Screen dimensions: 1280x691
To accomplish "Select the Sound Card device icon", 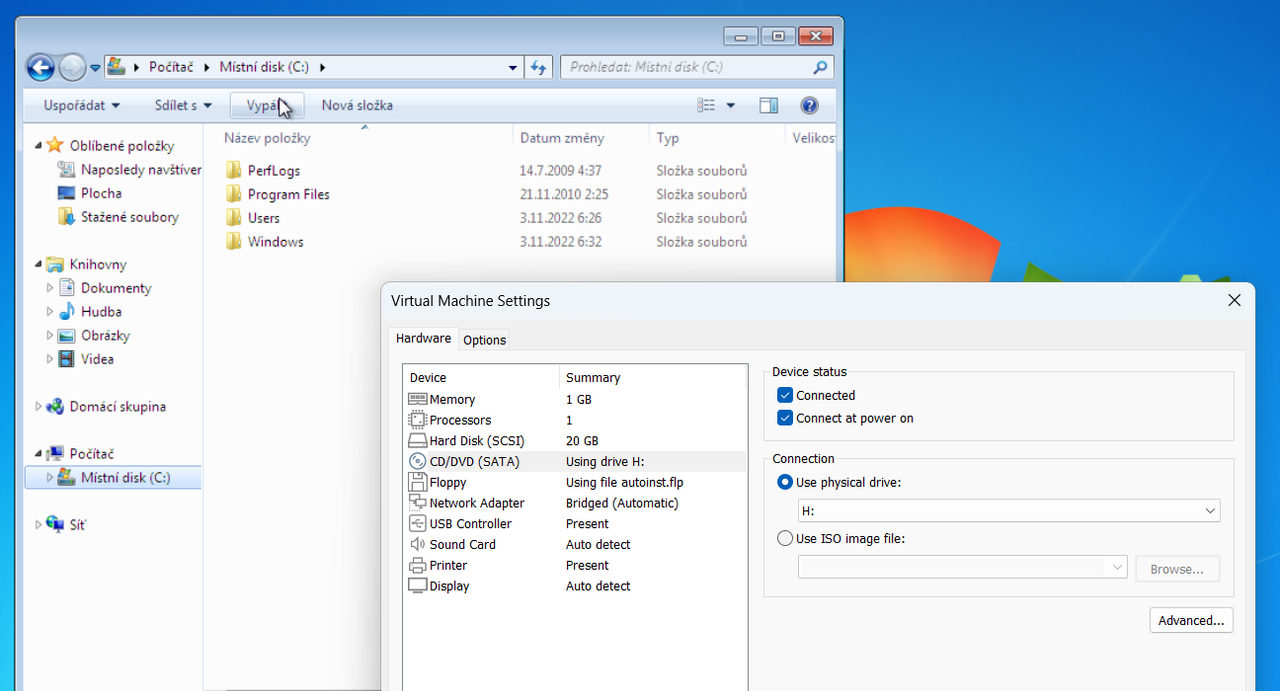I will coord(418,545).
